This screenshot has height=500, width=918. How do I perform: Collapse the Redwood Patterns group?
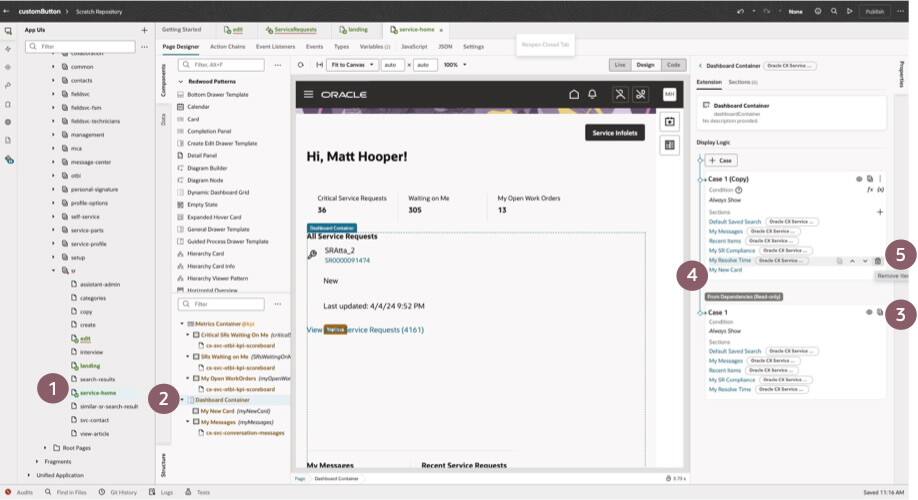pyautogui.click(x=181, y=81)
